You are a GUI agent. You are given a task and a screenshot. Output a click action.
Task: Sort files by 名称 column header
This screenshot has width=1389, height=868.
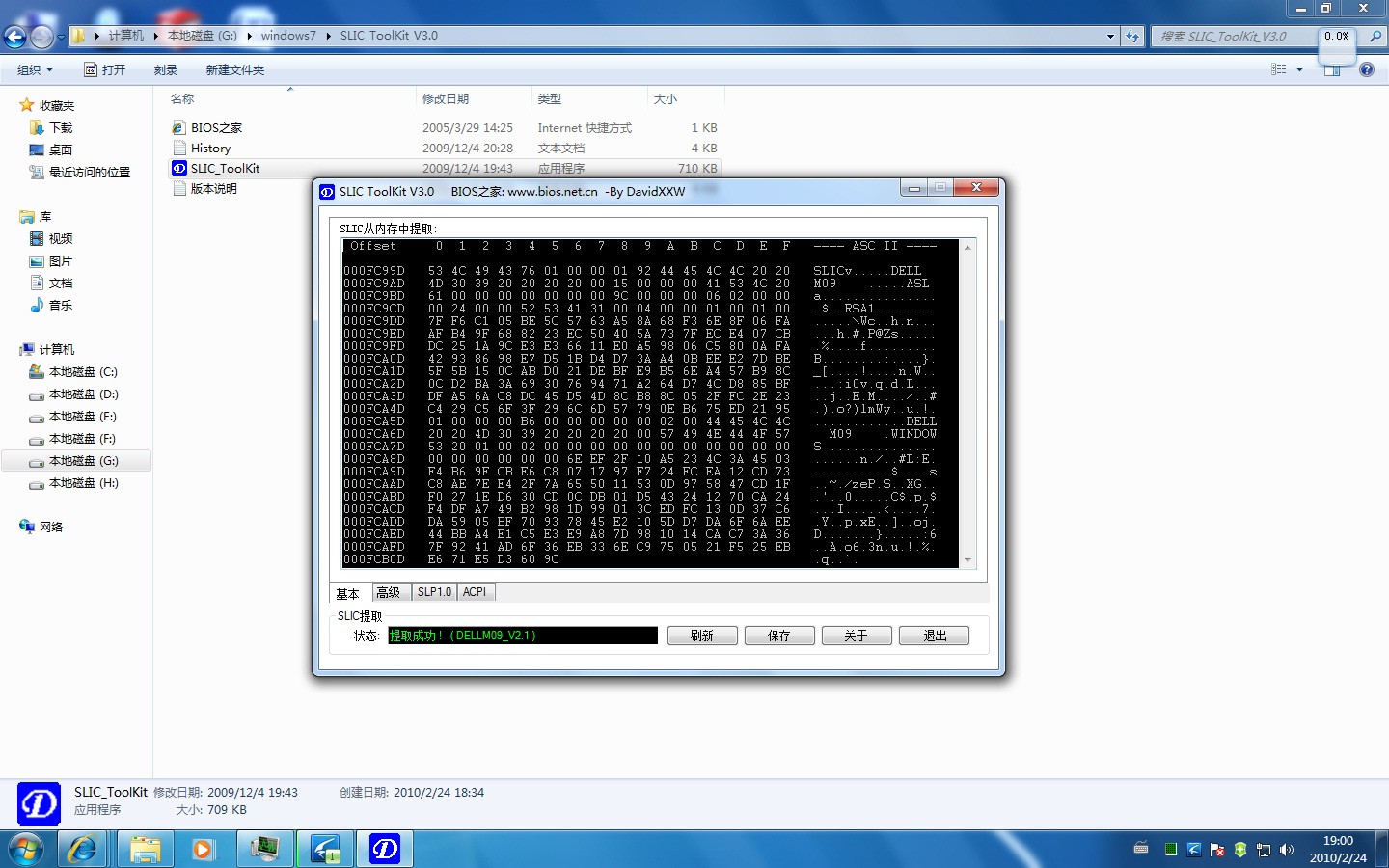tap(182, 98)
